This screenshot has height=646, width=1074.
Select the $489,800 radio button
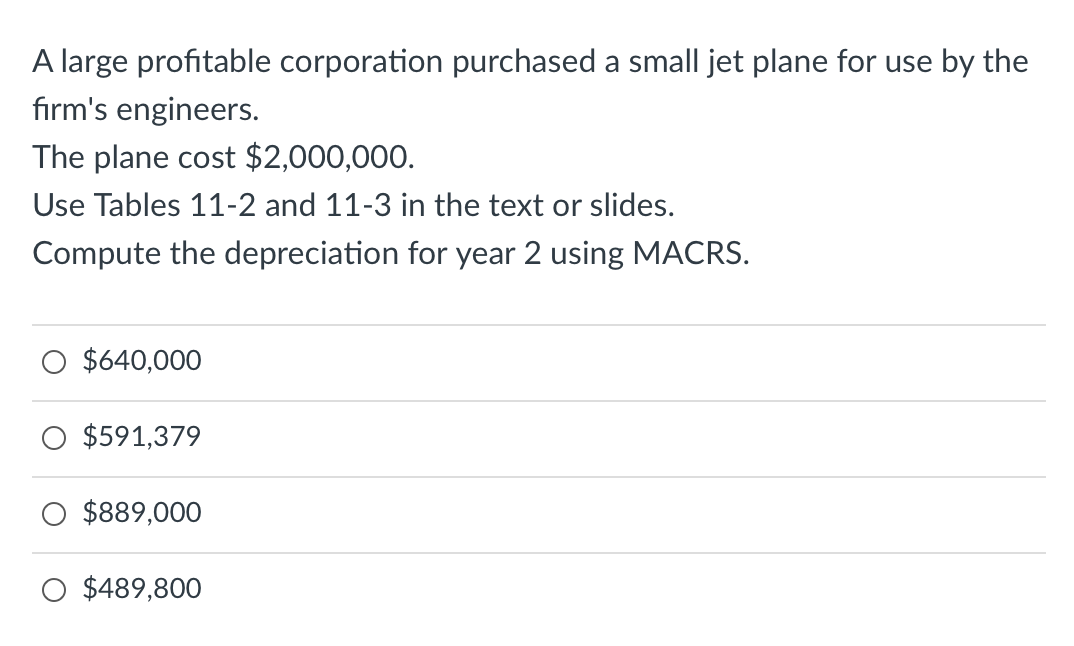pos(55,590)
